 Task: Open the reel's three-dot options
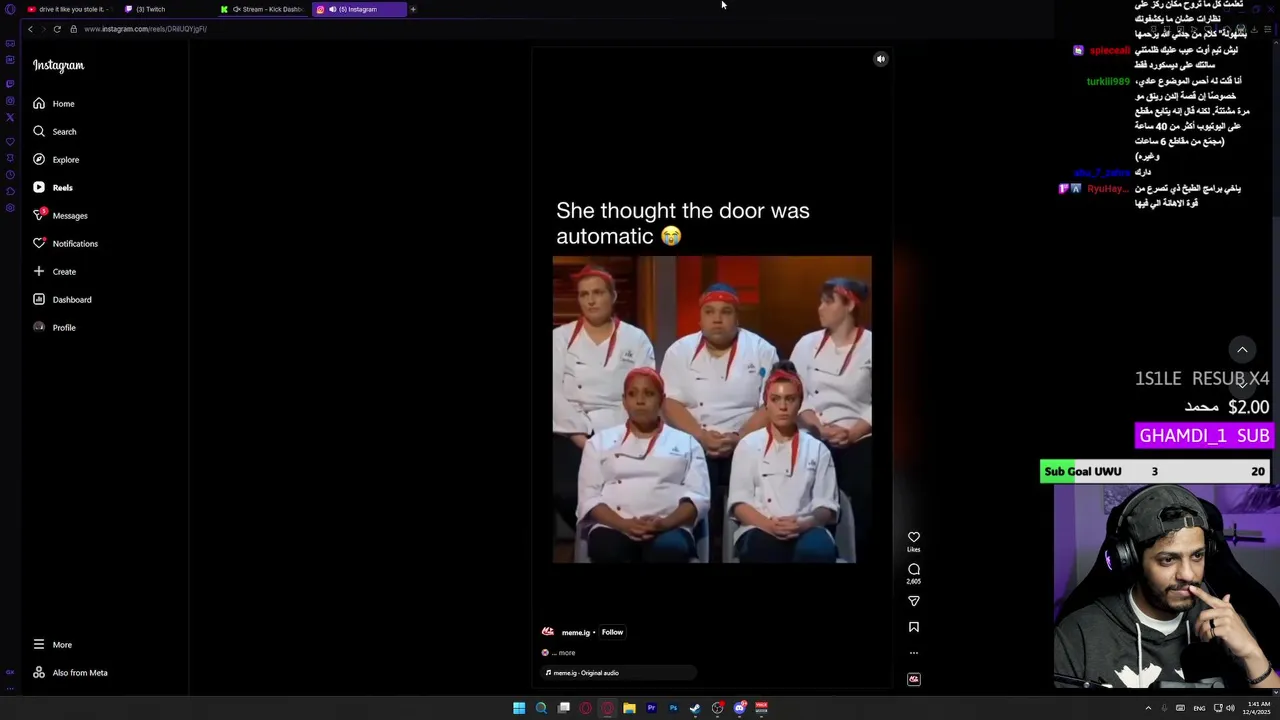[x=913, y=653]
